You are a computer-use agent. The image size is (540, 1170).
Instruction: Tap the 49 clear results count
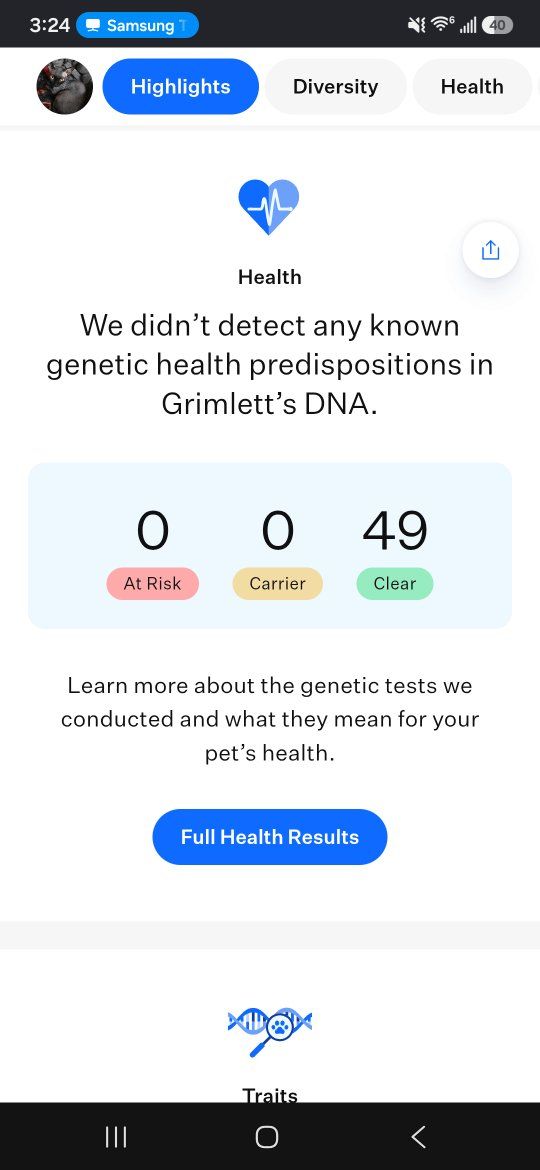tap(395, 531)
